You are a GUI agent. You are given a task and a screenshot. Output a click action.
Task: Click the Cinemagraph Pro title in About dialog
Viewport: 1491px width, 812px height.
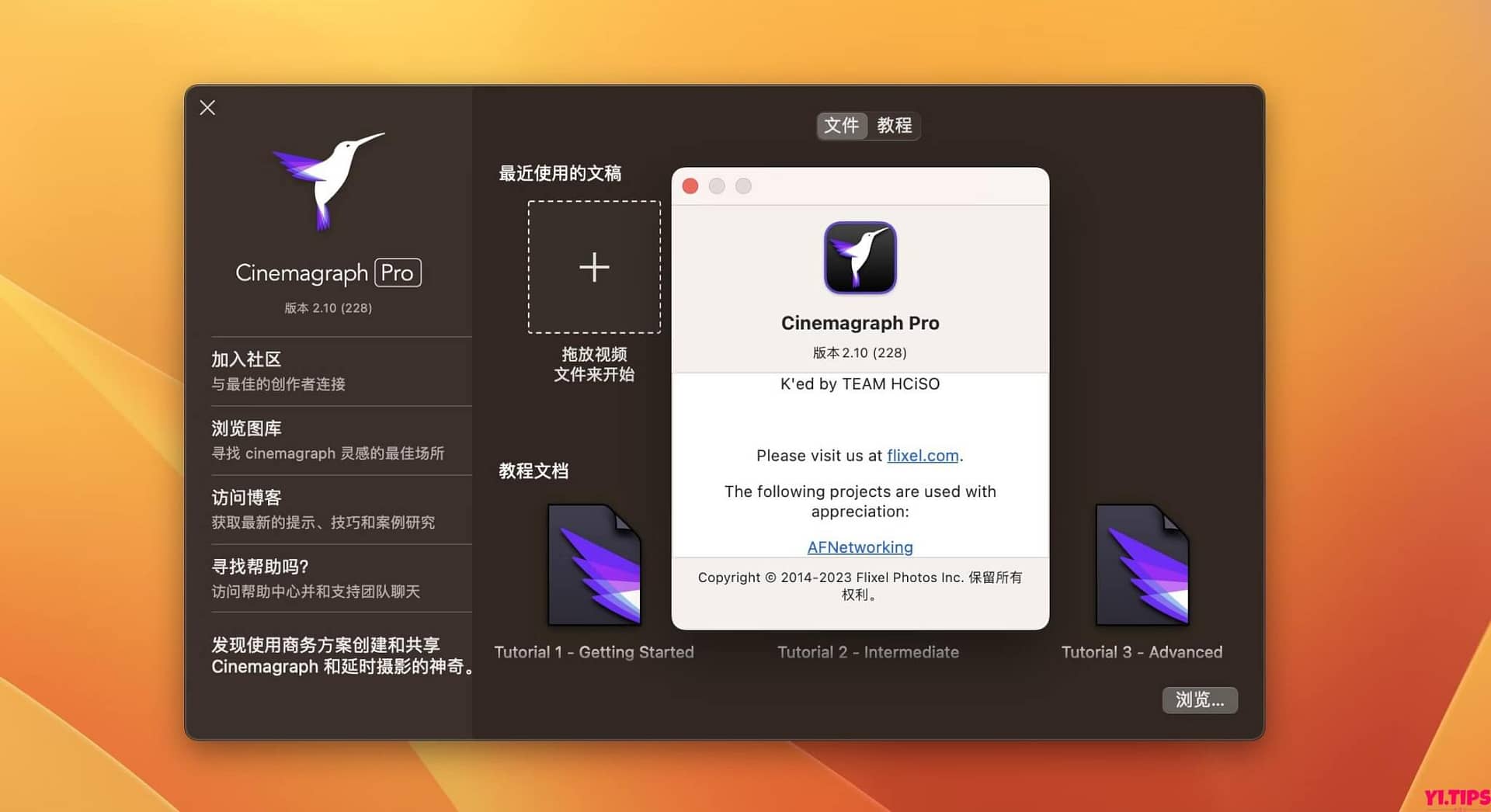(860, 323)
